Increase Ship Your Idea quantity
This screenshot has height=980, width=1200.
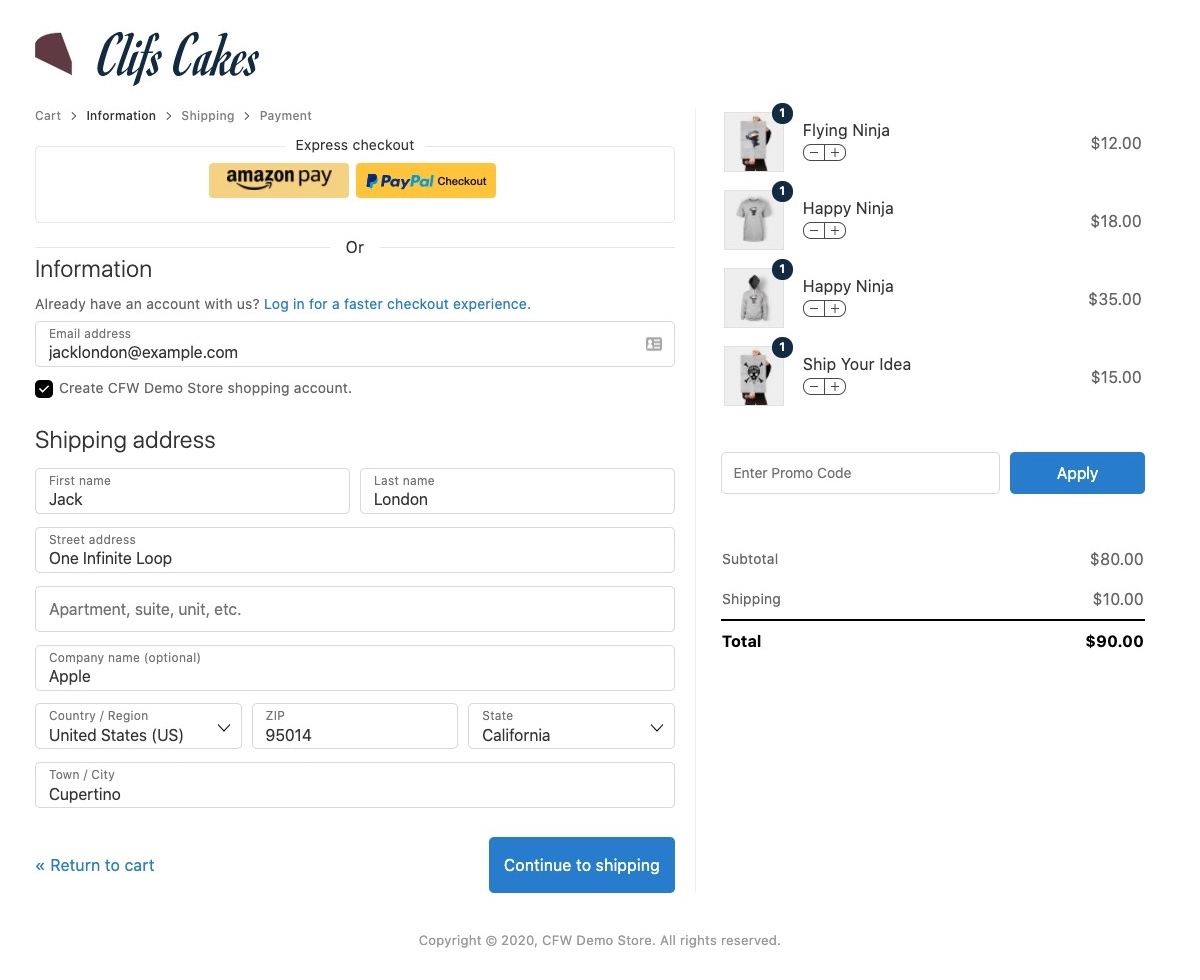[x=836, y=387]
